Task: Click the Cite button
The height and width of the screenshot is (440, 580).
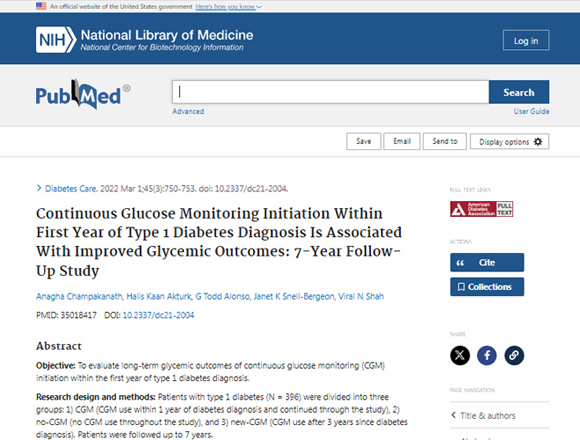Action: point(487,263)
